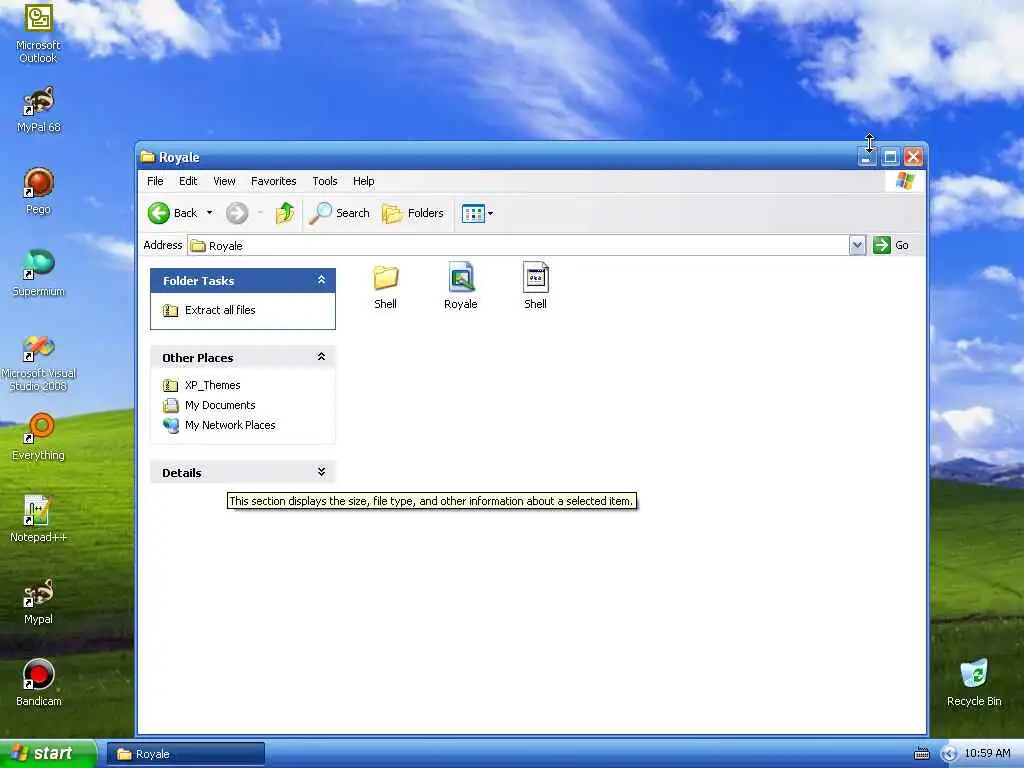
Task: Click the Windows flag logo
Action: pyautogui.click(x=905, y=181)
